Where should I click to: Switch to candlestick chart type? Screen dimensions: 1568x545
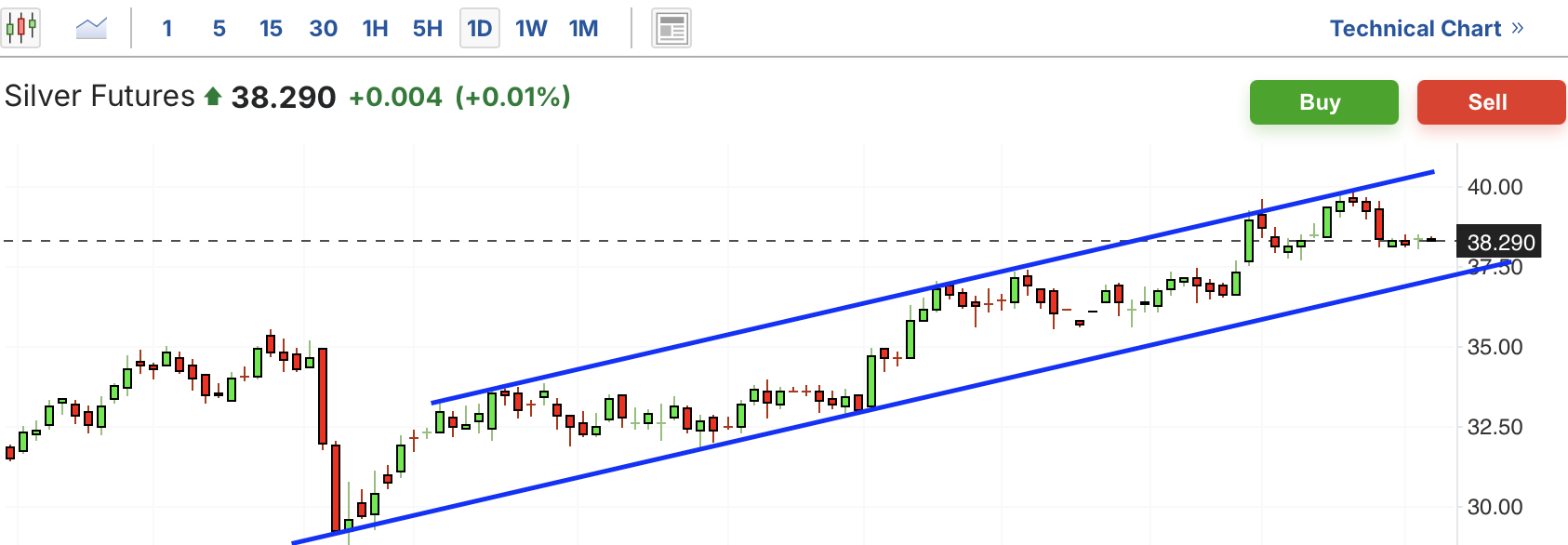point(20,28)
